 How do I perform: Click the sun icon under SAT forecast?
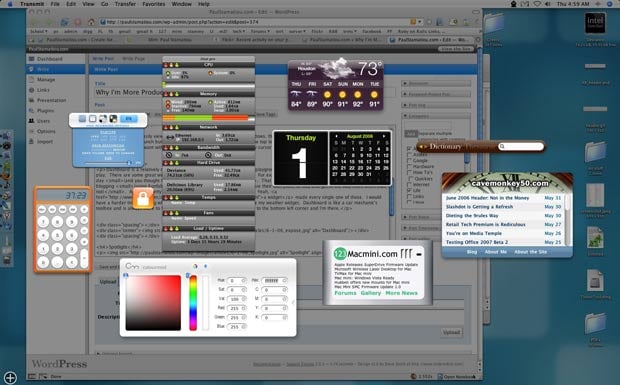click(327, 95)
